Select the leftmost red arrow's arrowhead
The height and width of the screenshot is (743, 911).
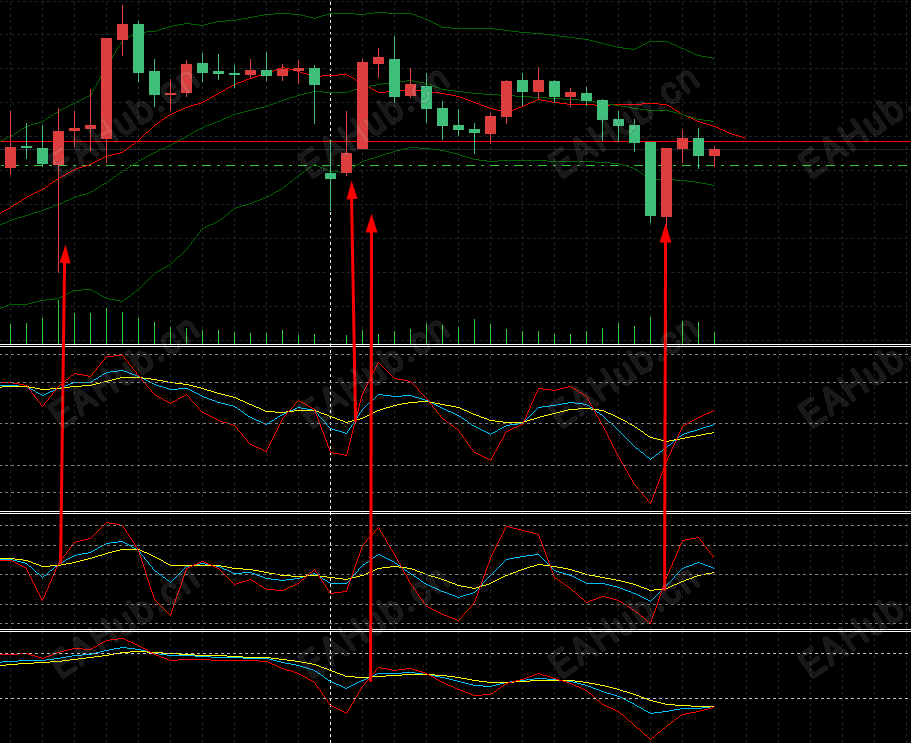65,254
